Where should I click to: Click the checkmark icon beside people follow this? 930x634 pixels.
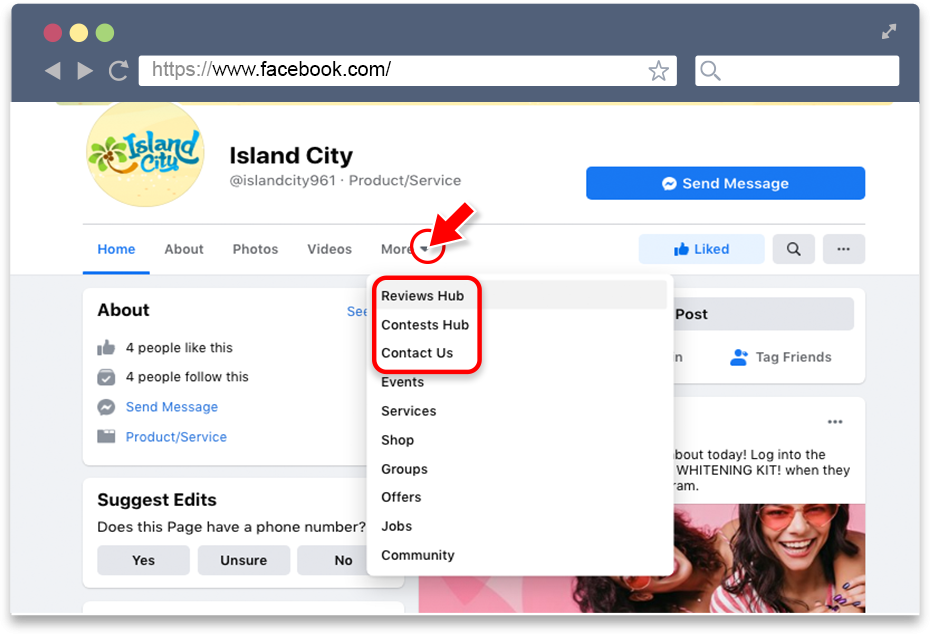pos(106,377)
